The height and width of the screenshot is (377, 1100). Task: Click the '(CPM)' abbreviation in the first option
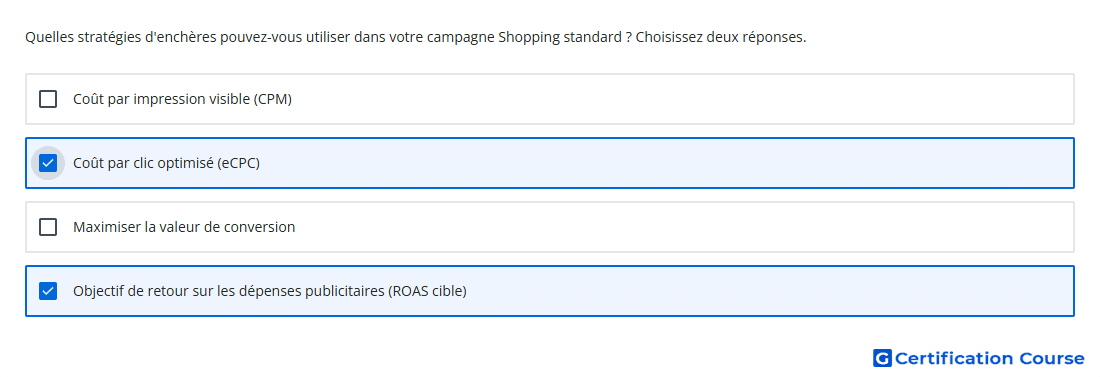(x=272, y=99)
